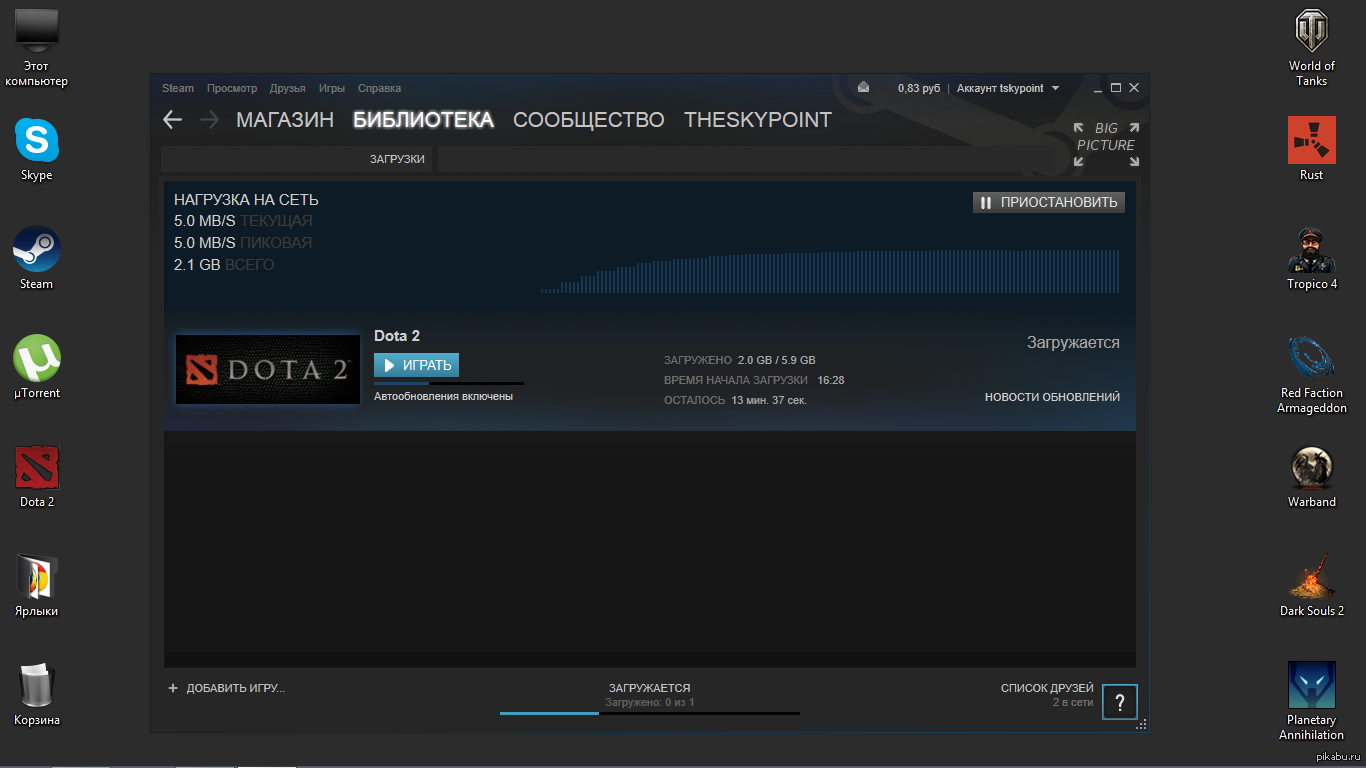
Task: Click the Dota 2 download progress bar
Action: pos(448,383)
